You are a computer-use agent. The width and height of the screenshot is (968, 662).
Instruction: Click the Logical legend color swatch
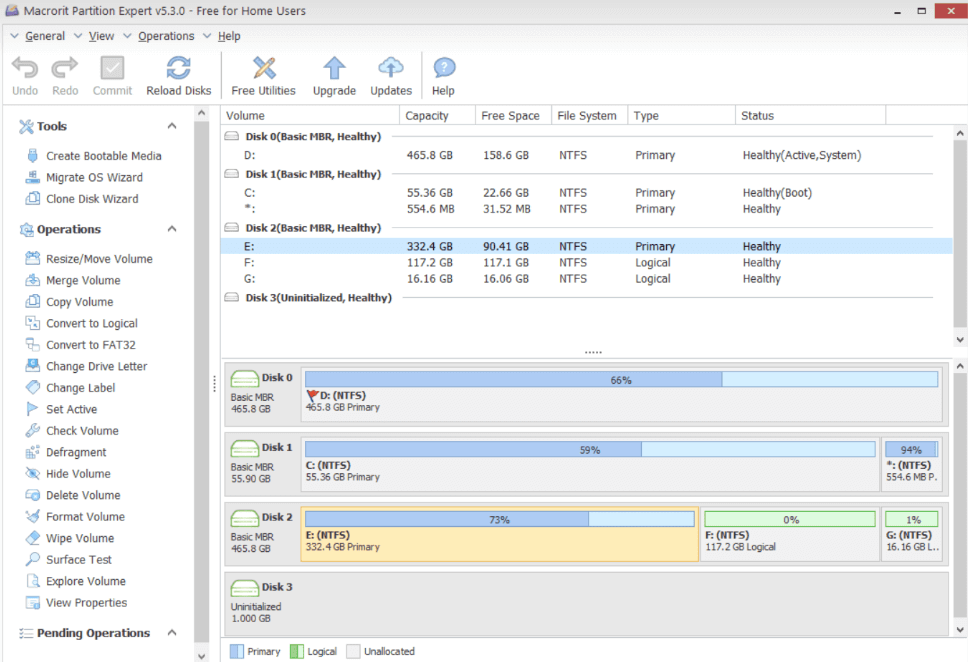297,652
